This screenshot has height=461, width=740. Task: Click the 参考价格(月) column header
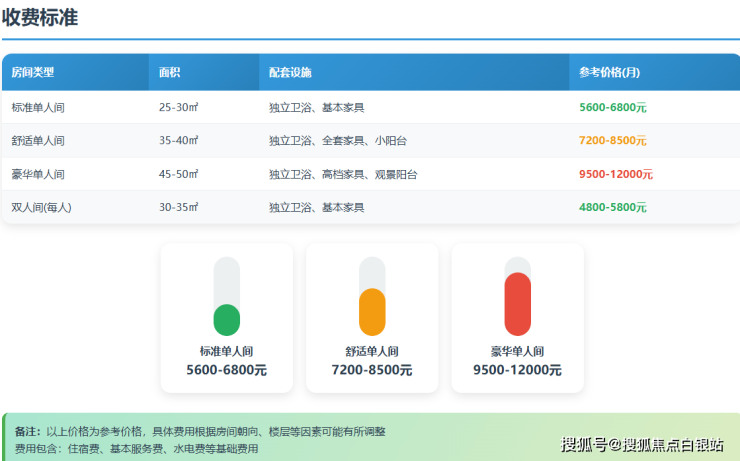(x=609, y=73)
